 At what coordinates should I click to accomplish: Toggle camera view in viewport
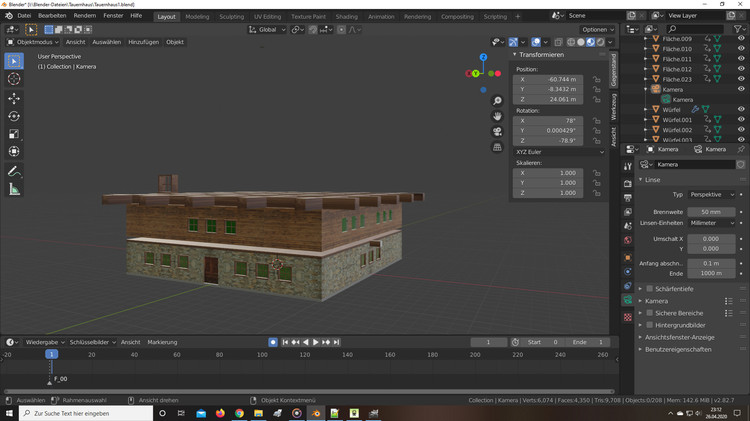point(497,132)
